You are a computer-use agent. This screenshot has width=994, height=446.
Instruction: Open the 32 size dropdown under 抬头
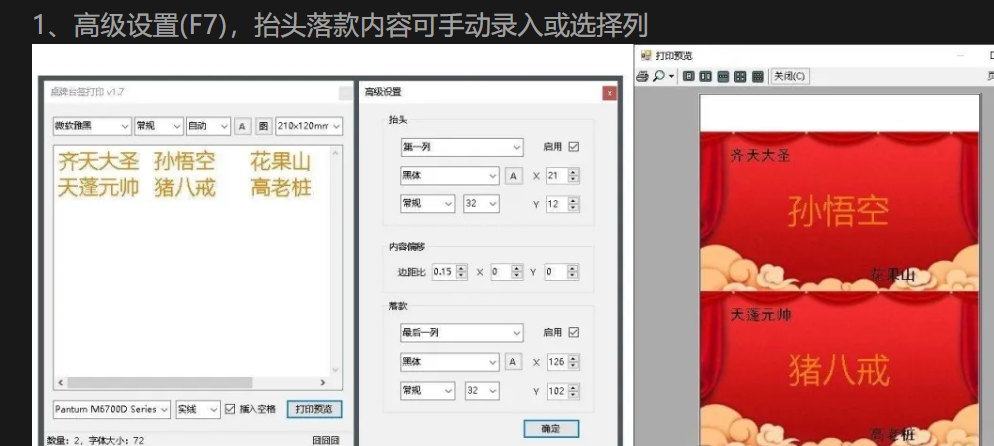(x=481, y=204)
